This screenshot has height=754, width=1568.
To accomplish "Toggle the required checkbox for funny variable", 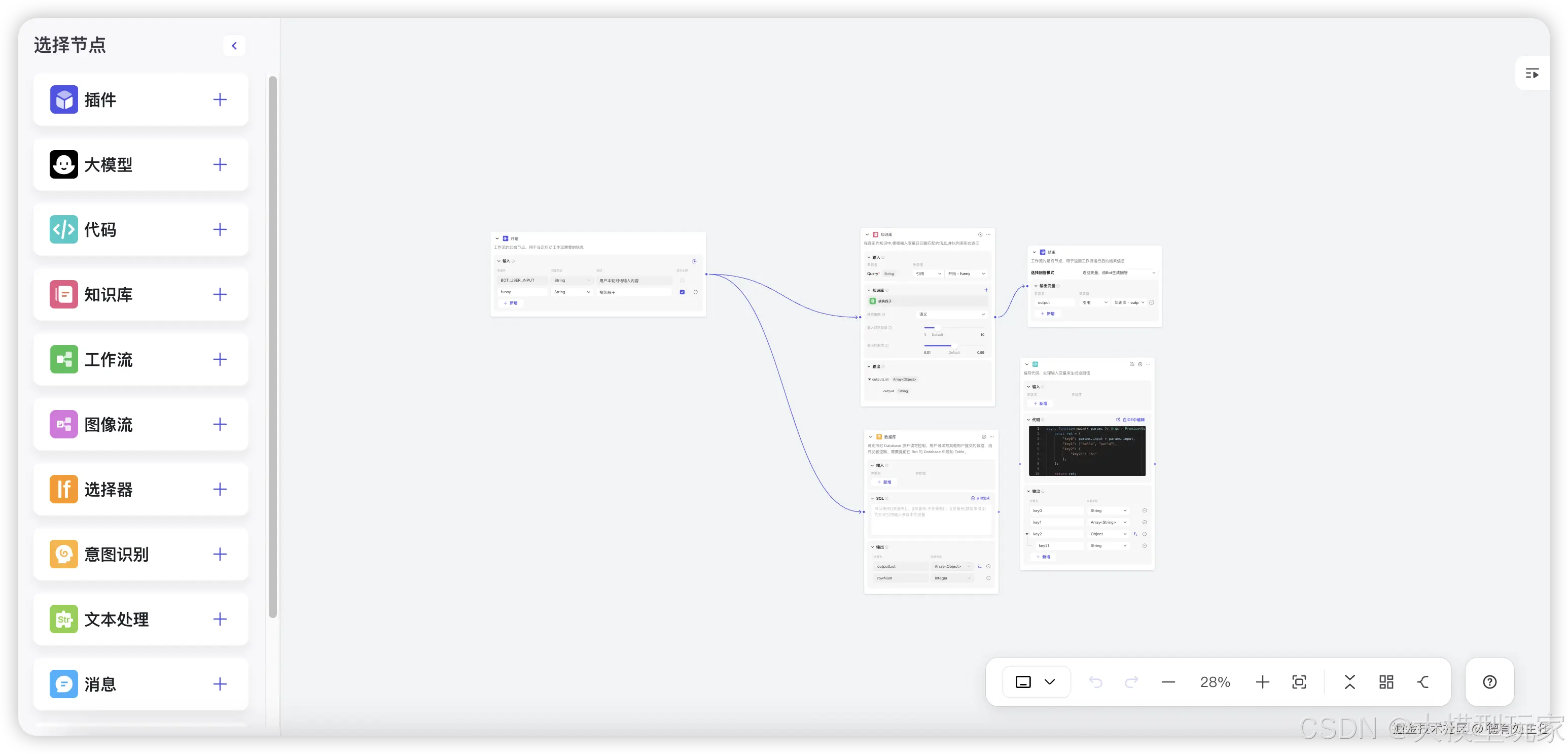I will [682, 292].
